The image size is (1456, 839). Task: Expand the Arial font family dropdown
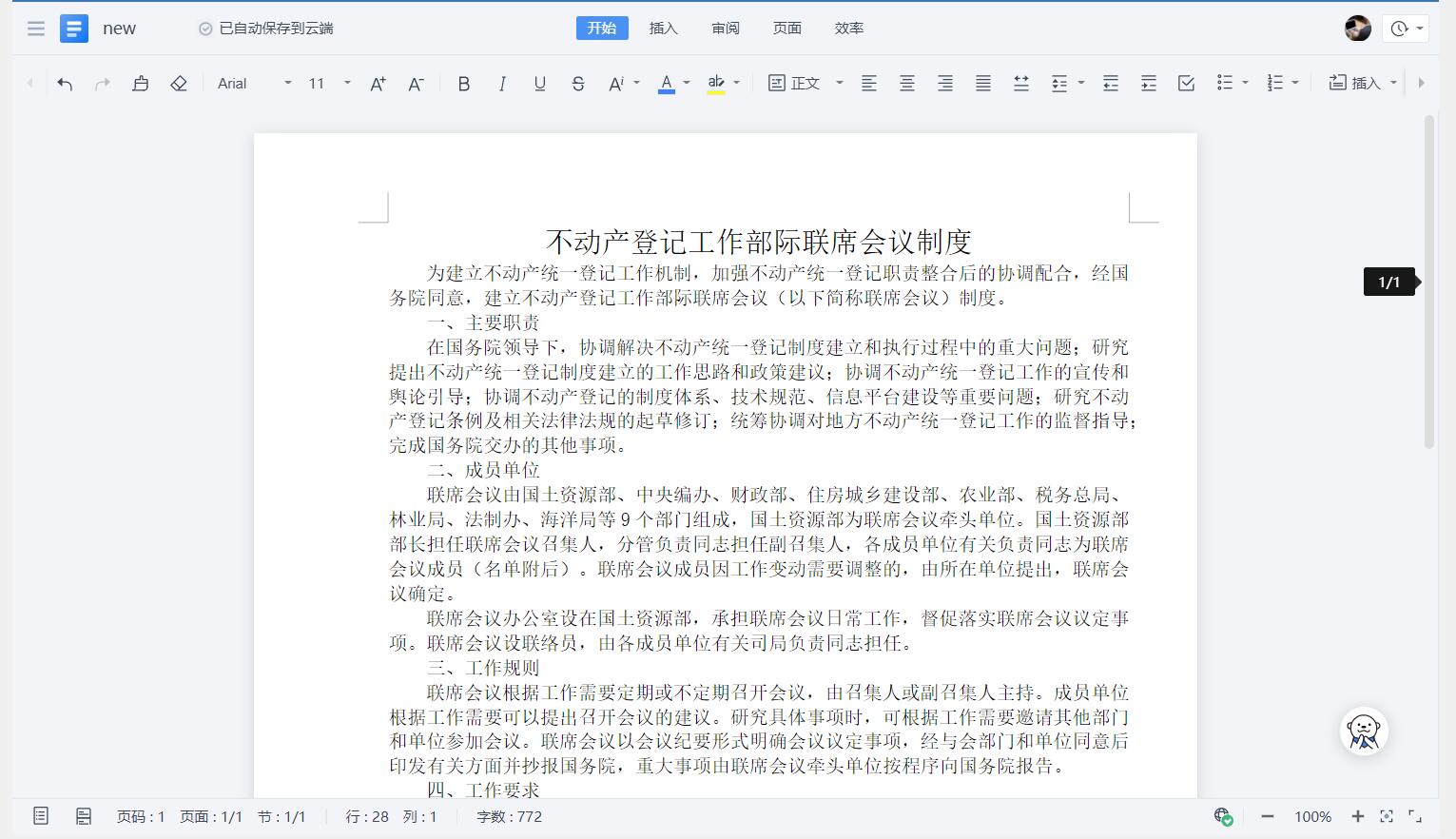[287, 84]
